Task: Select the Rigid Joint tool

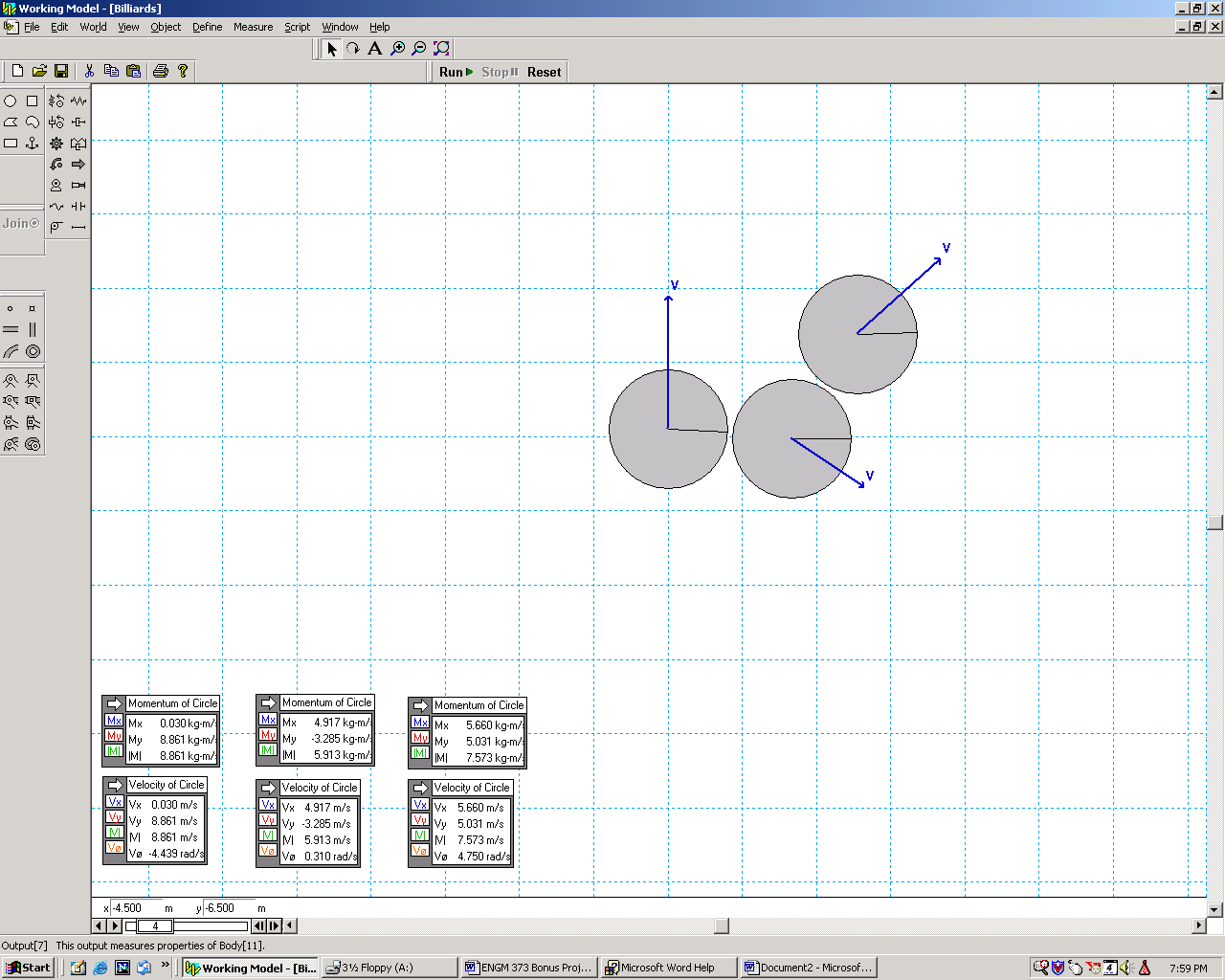Action: coord(33,381)
